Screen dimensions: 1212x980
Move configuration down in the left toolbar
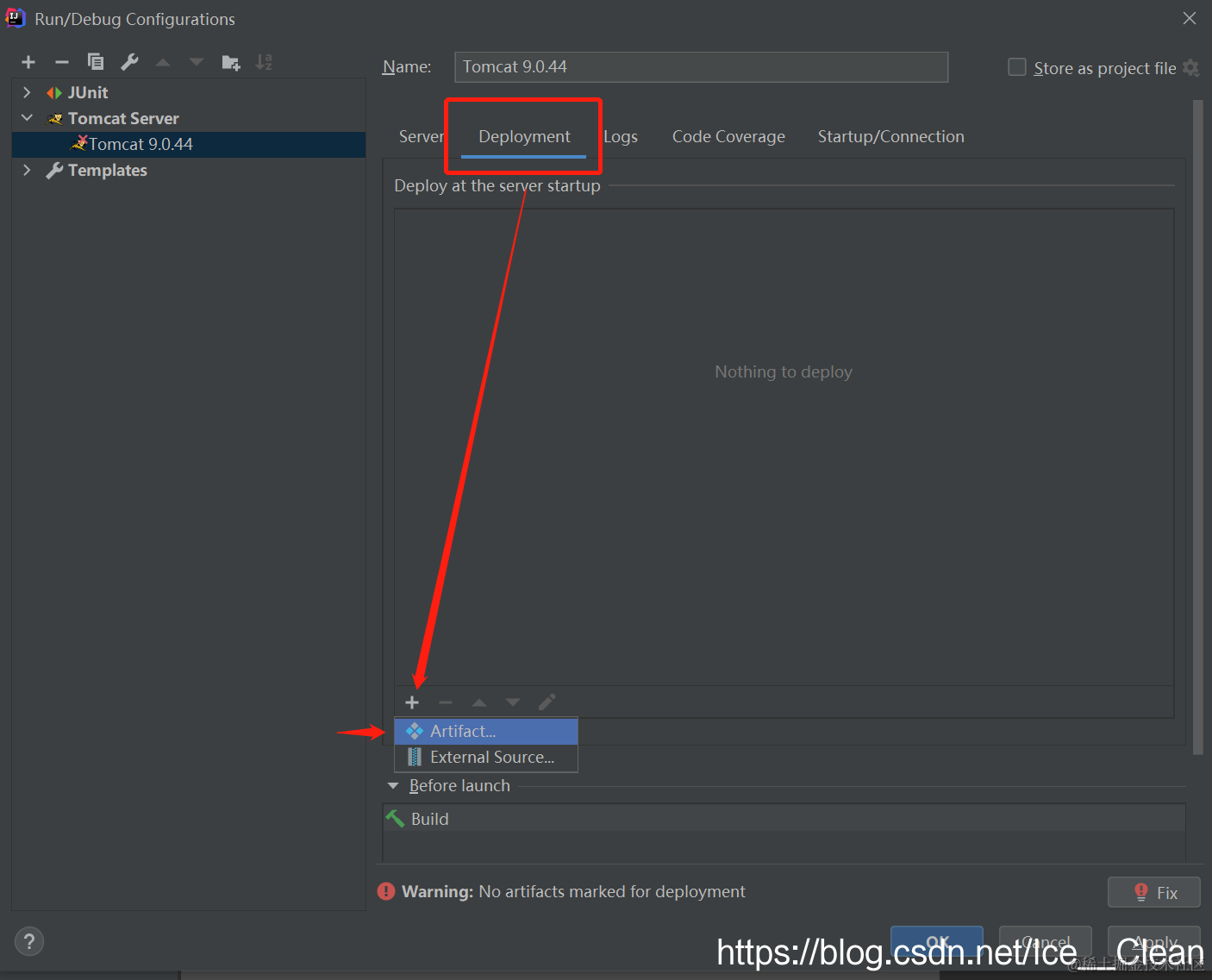[x=197, y=62]
